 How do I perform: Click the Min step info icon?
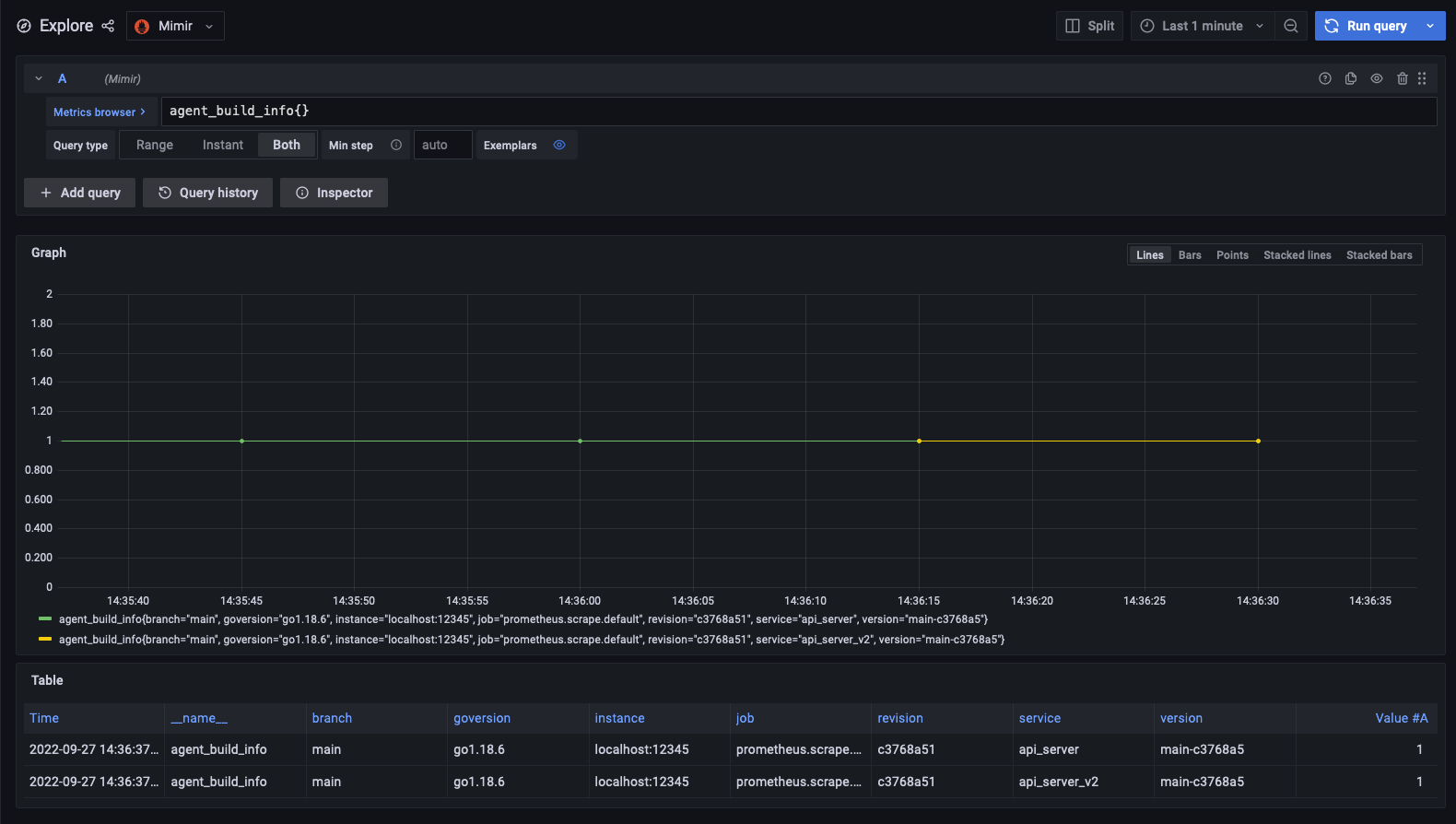pos(396,146)
